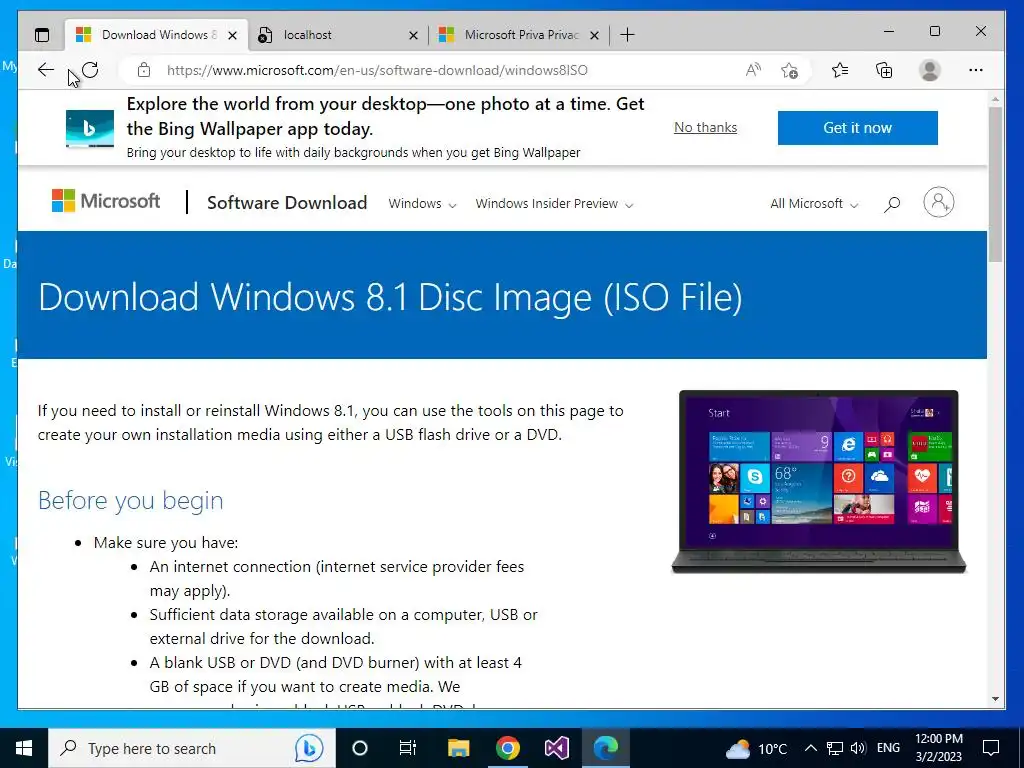Click the scrollbar down arrow

coord(995,699)
